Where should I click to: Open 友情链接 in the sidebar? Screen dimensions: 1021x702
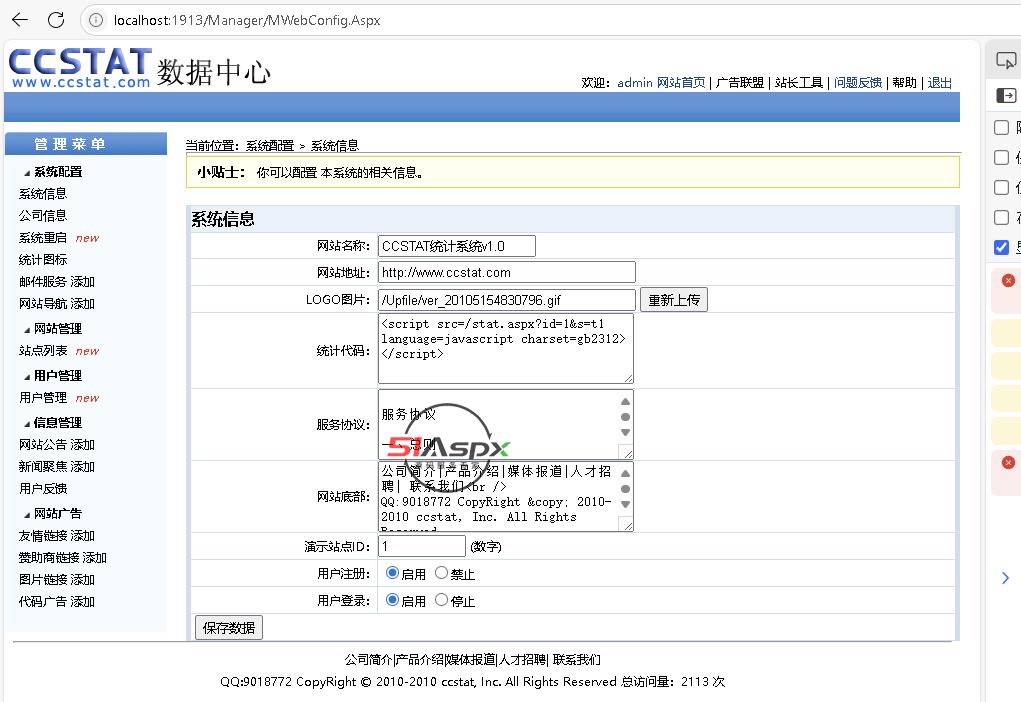tap(43, 536)
